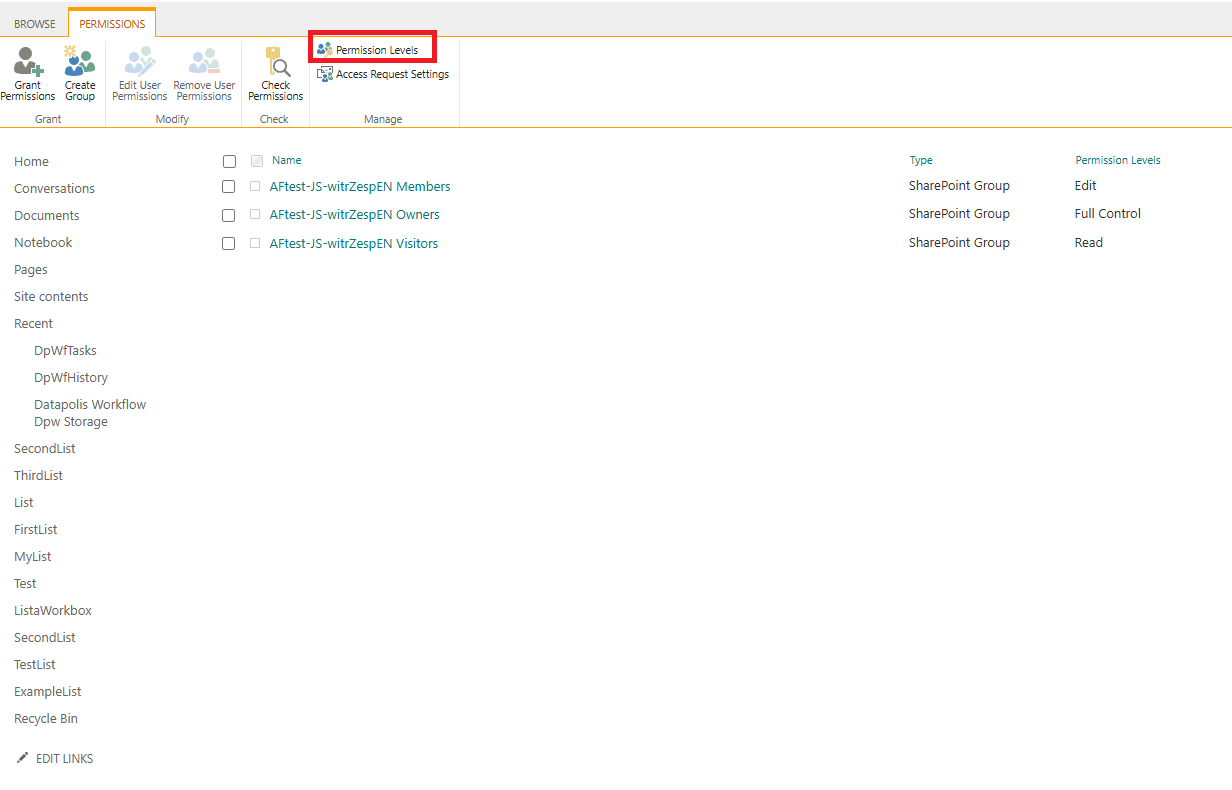Image resolution: width=1232 pixels, height=790 pixels.
Task: Open the AFtest-JS-witrZespEN Visitors group link
Action: click(x=353, y=243)
